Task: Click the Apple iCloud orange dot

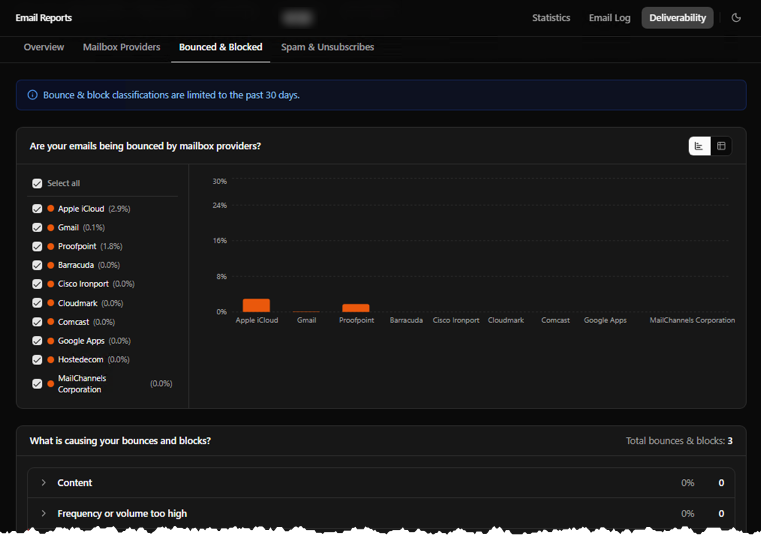Action: point(50,209)
